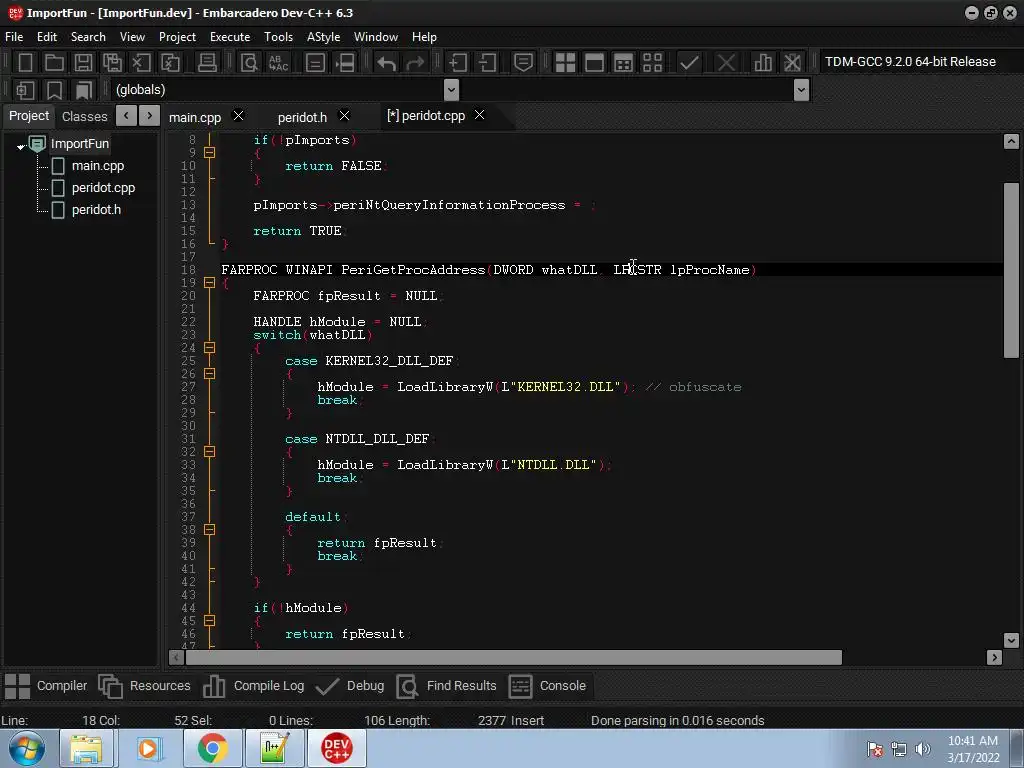Click the Toggle comment toolbar icon
The image size is (1024, 768).
(x=523, y=63)
